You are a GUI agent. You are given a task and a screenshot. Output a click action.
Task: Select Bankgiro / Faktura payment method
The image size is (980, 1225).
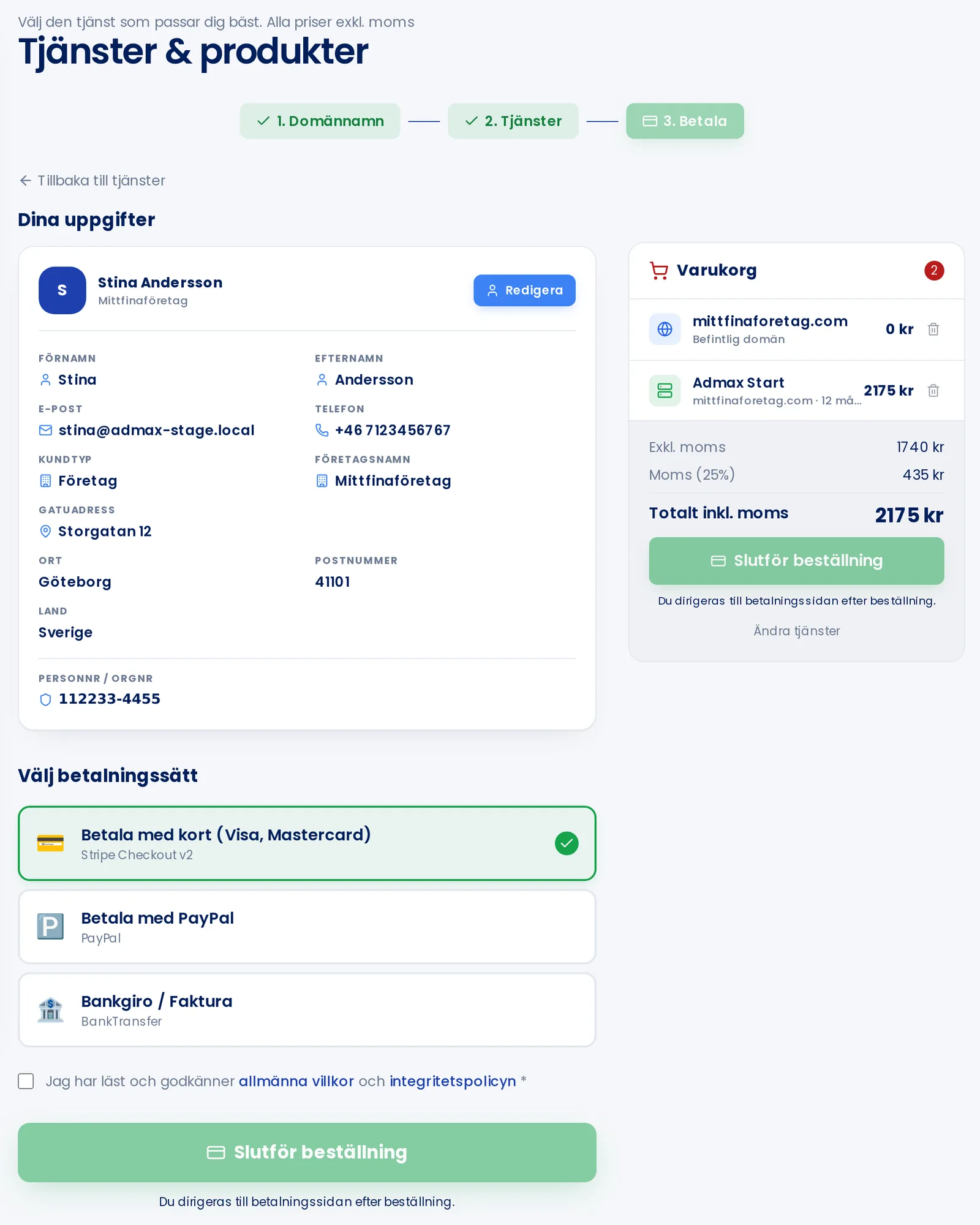[x=307, y=1010]
